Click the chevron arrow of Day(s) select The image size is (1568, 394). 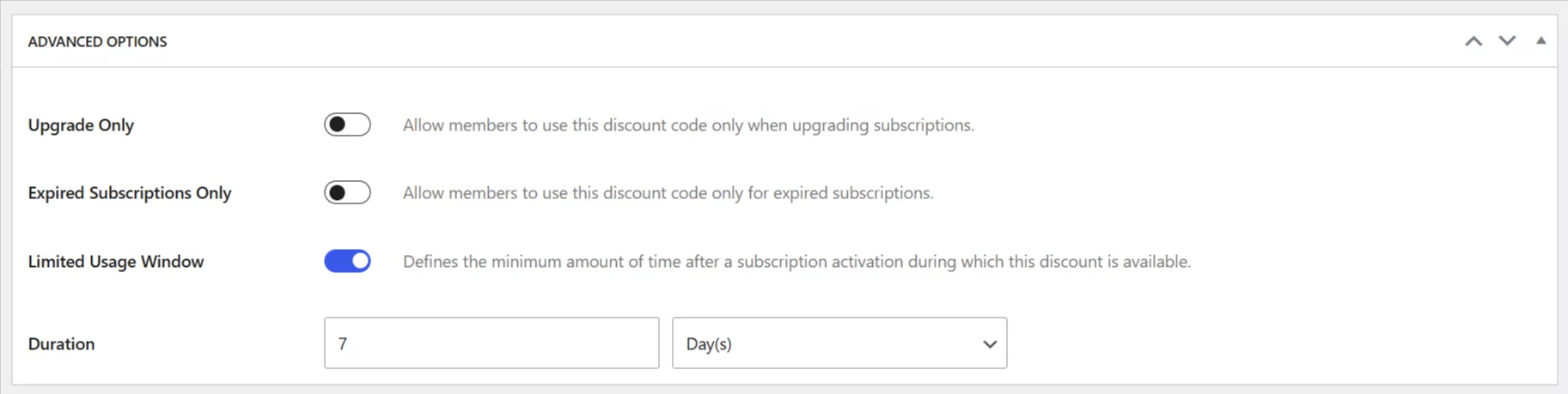[x=990, y=344]
